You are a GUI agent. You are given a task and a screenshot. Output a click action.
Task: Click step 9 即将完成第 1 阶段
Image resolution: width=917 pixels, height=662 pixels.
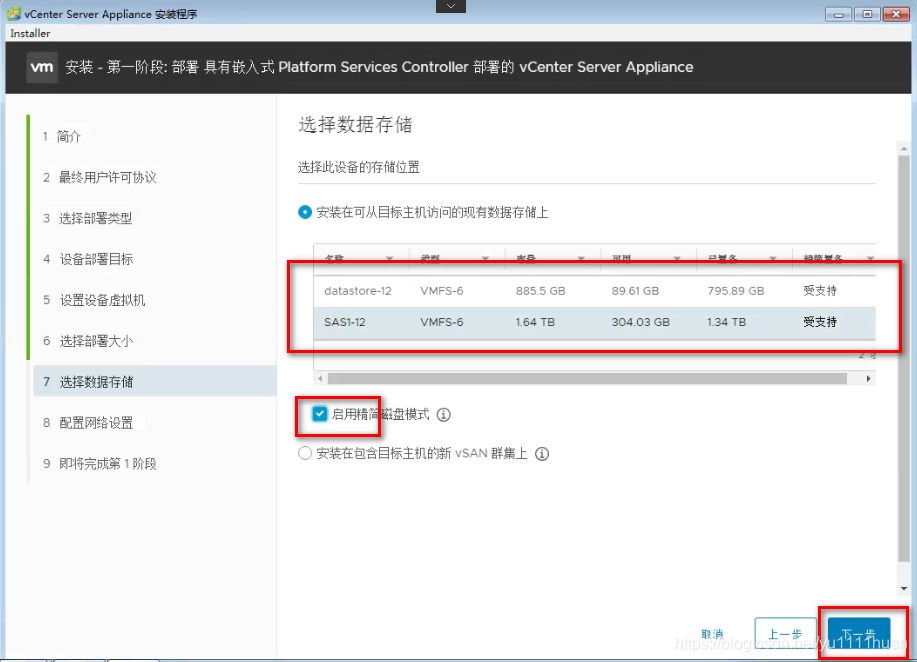[x=100, y=464]
